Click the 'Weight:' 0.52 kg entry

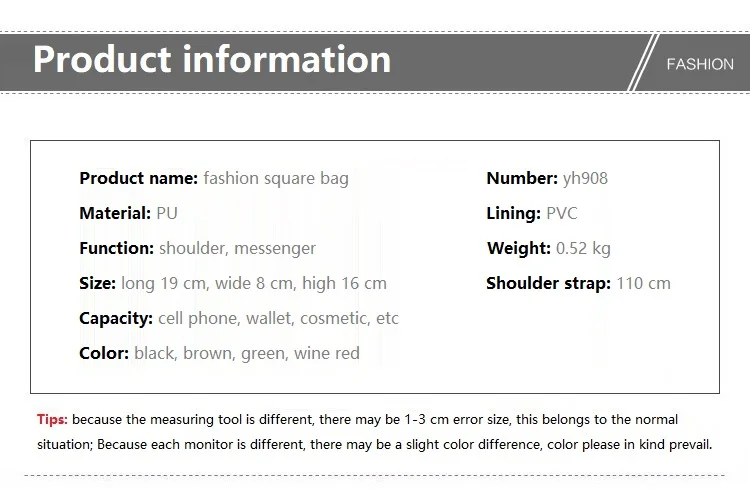point(549,248)
